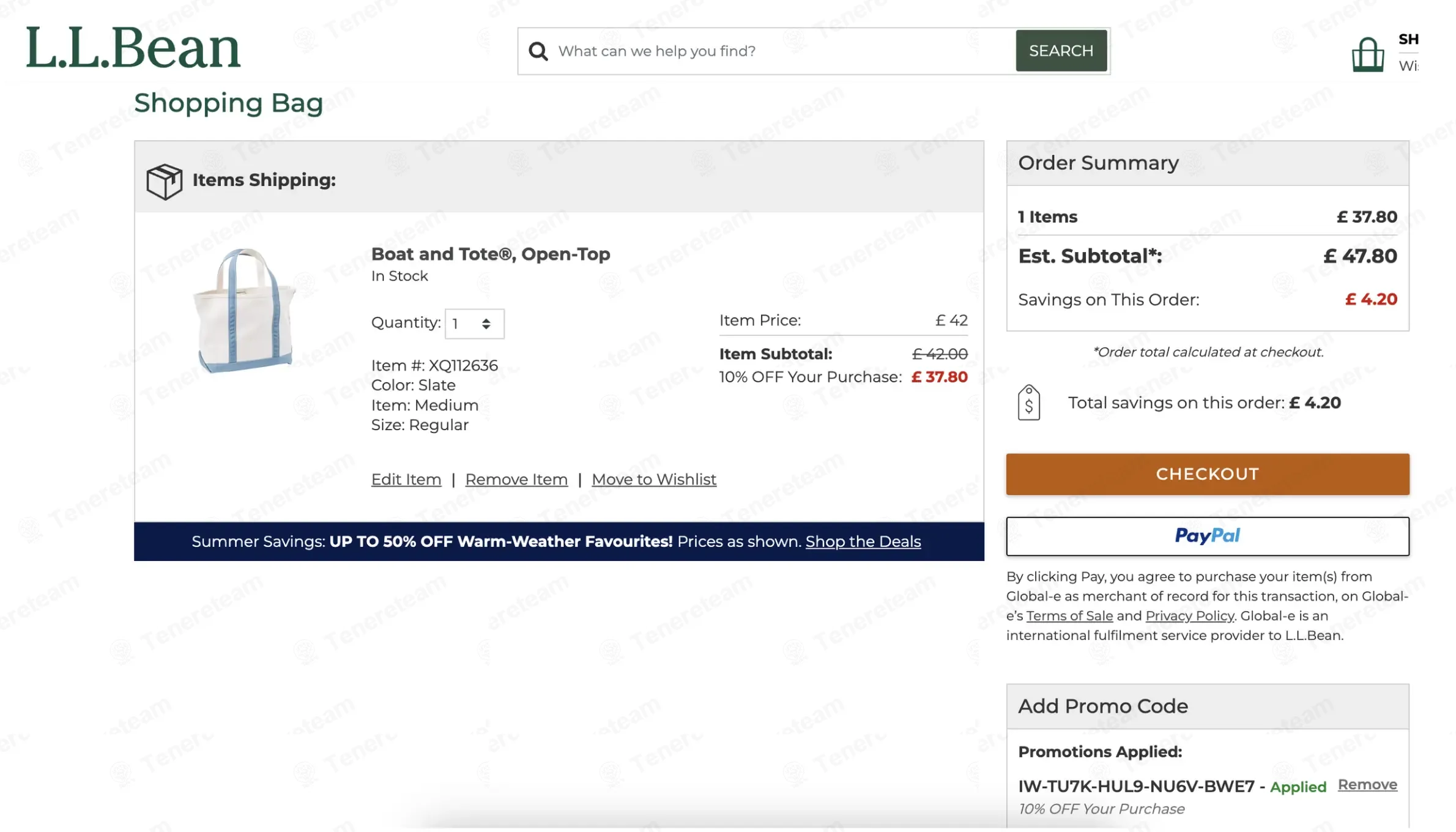Click the orange CHECKOUT button
The image size is (1456, 832).
(1207, 474)
